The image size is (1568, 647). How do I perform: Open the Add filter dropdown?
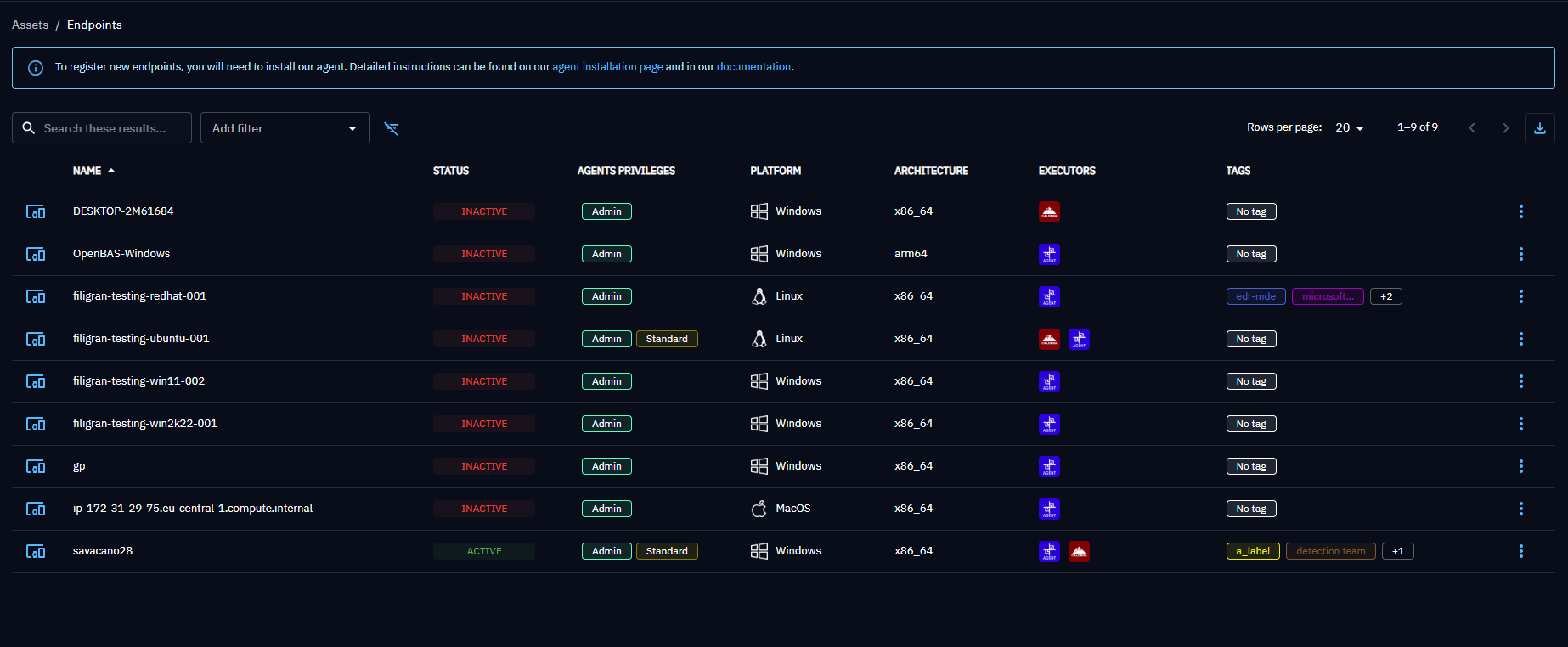[285, 128]
